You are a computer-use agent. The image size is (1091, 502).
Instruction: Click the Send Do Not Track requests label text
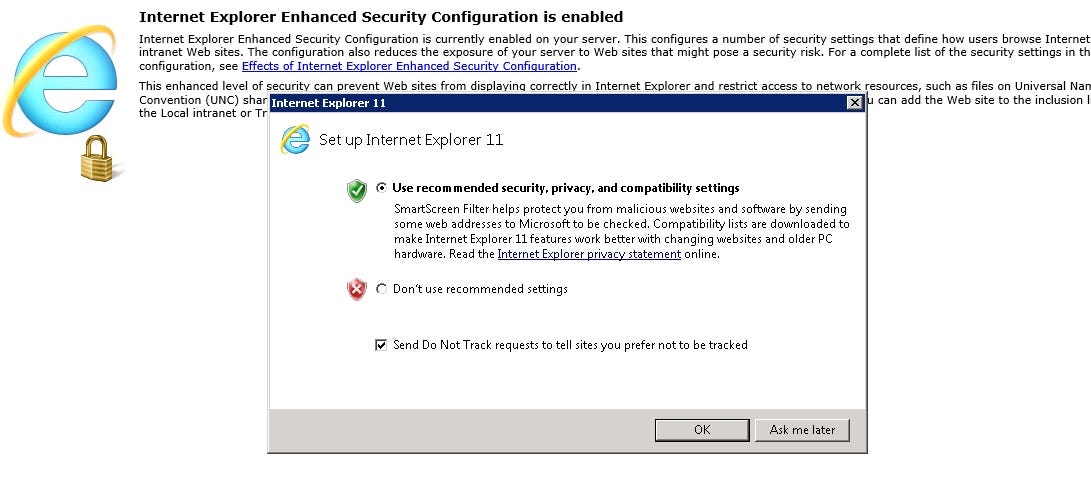(x=571, y=345)
